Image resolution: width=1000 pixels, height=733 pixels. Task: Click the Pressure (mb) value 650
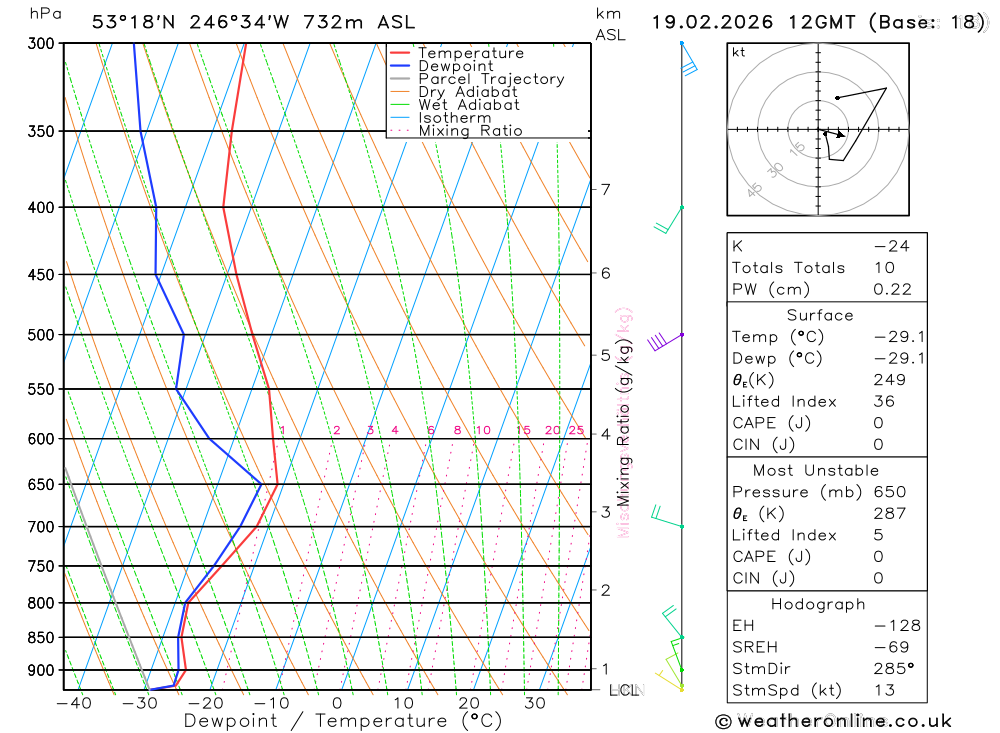coord(890,492)
